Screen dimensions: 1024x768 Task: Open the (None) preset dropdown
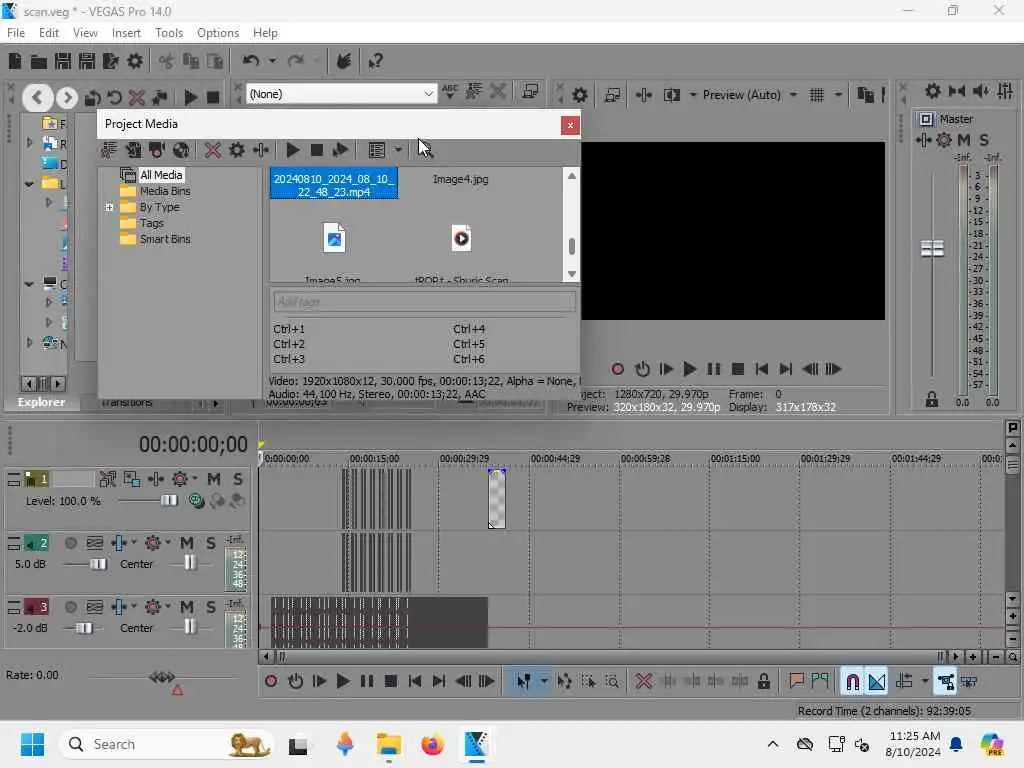pyautogui.click(x=428, y=94)
